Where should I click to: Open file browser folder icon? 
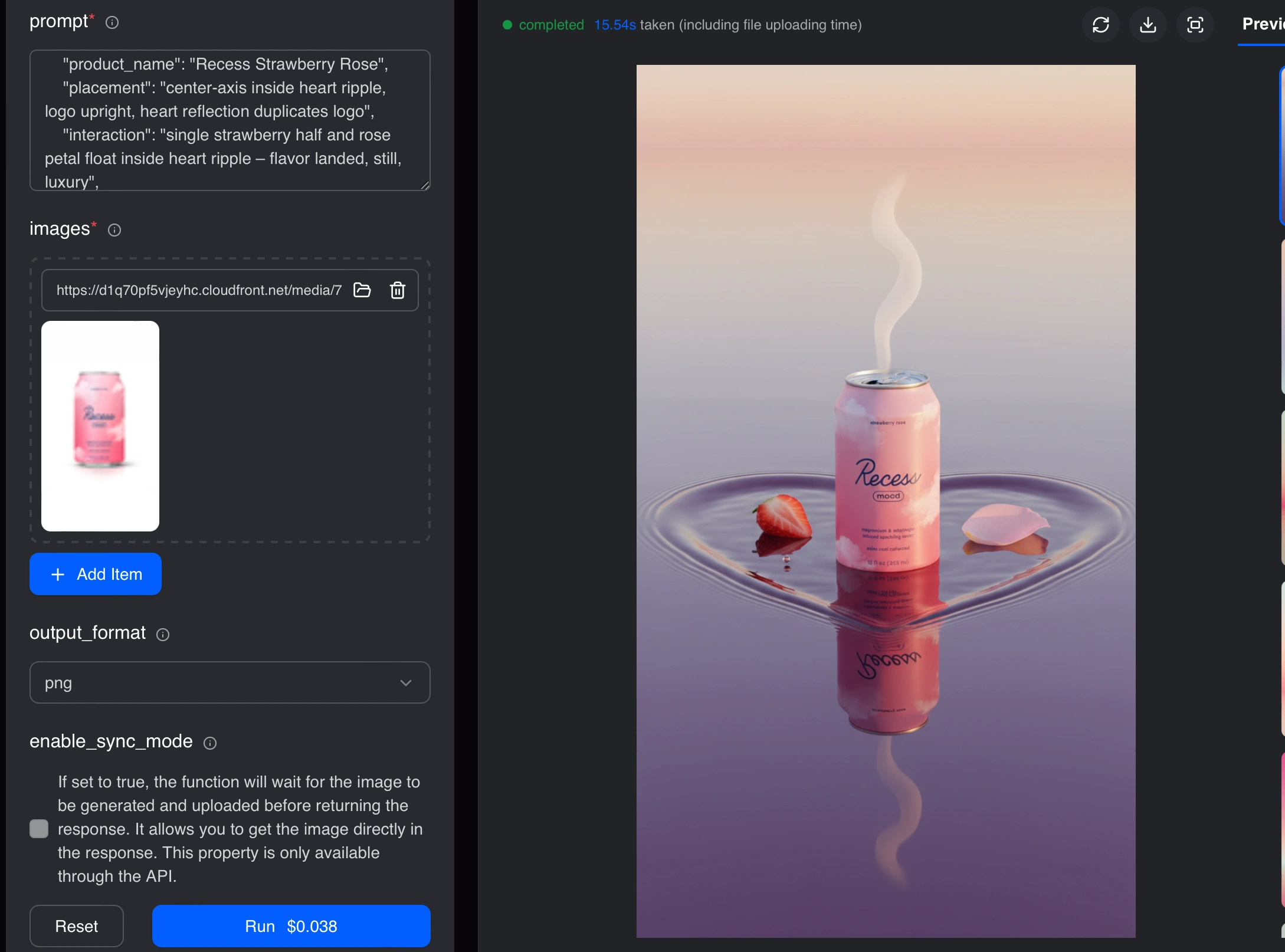[362, 290]
